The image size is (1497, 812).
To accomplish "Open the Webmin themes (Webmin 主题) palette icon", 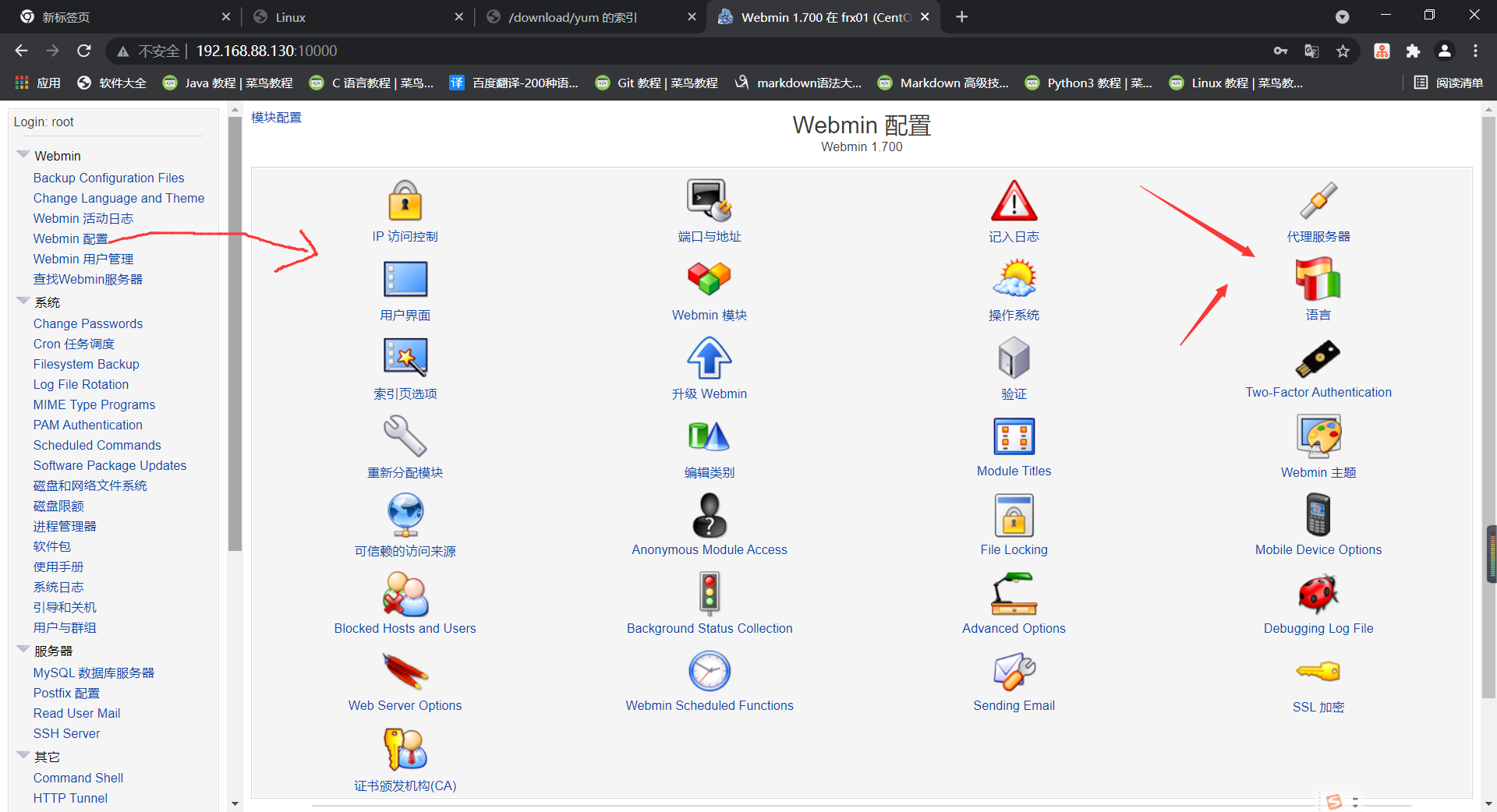I will pos(1318,436).
